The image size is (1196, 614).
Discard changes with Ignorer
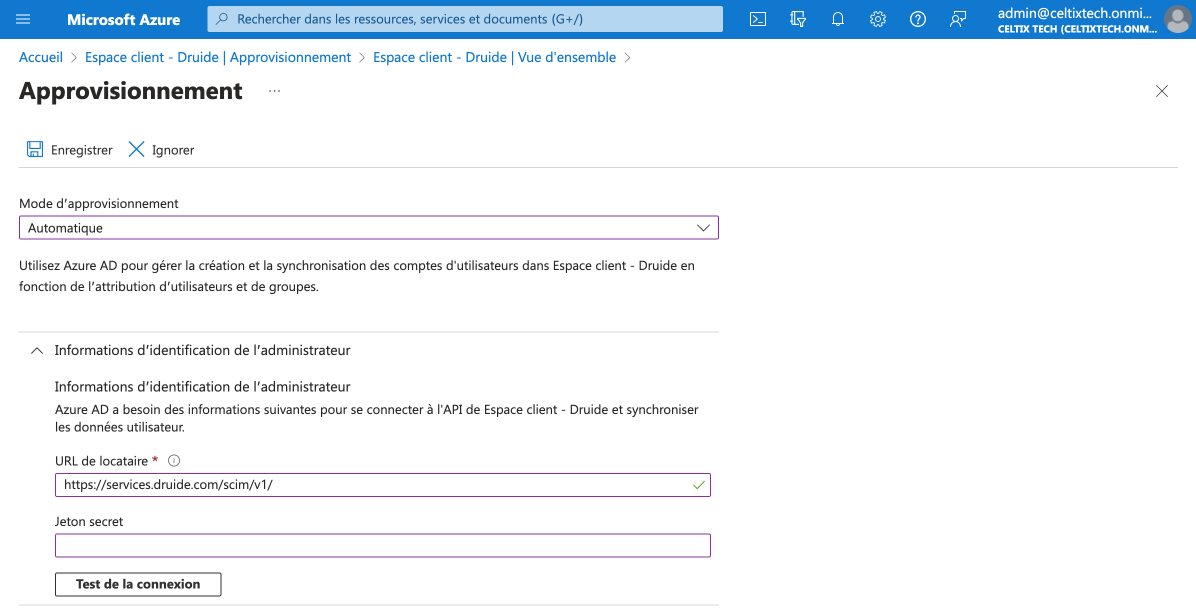point(161,149)
